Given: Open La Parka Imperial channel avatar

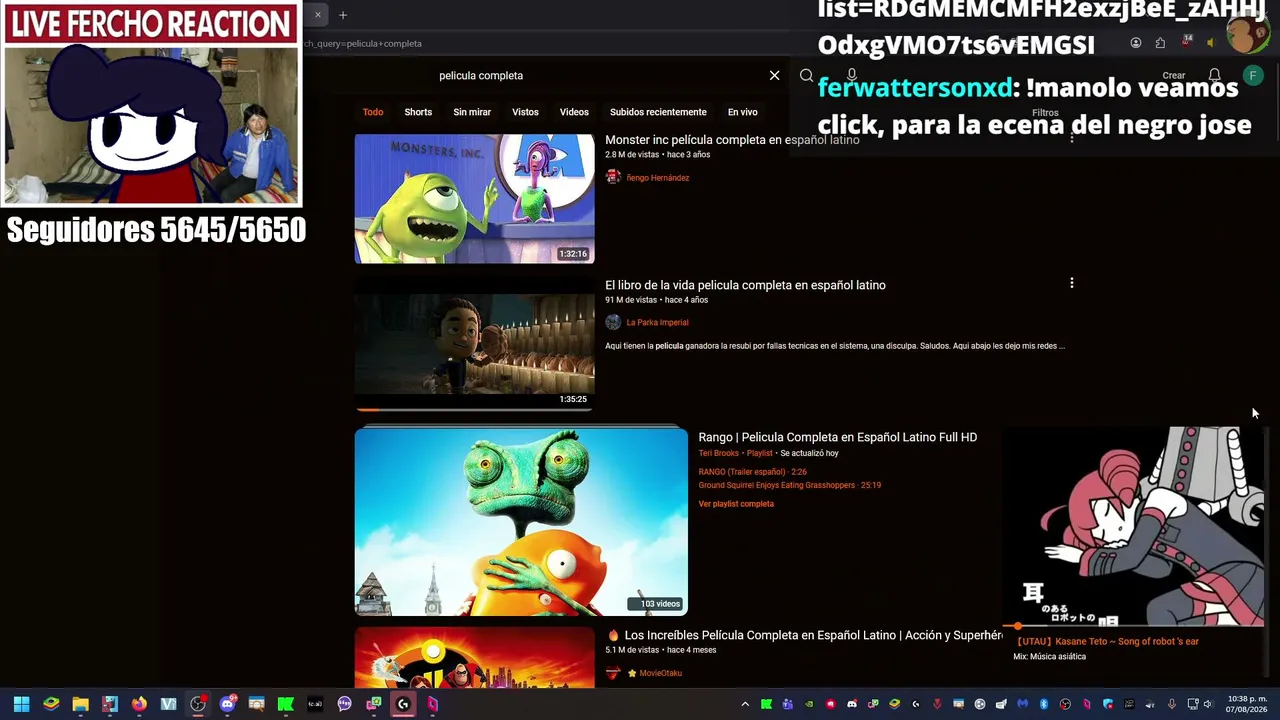Looking at the screenshot, I should 613,322.
